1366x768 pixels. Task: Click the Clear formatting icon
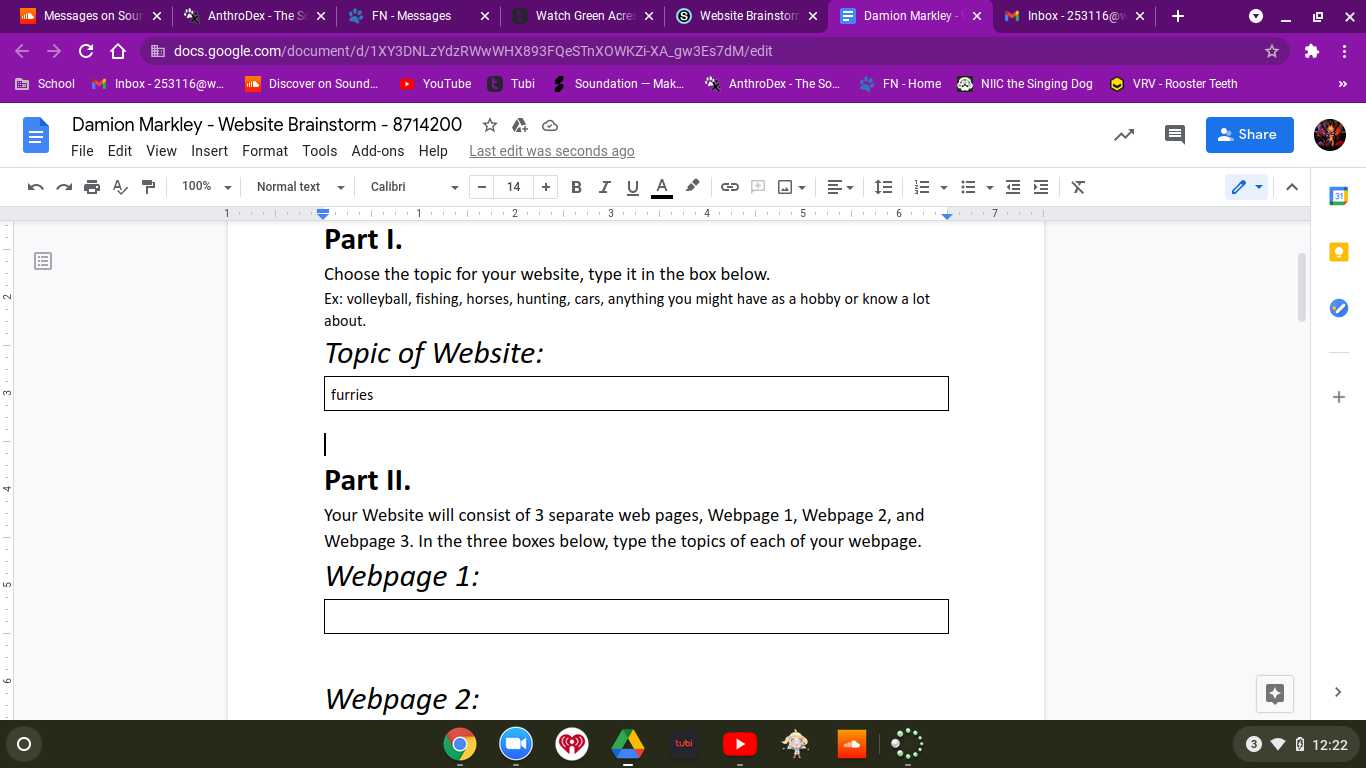[1078, 187]
